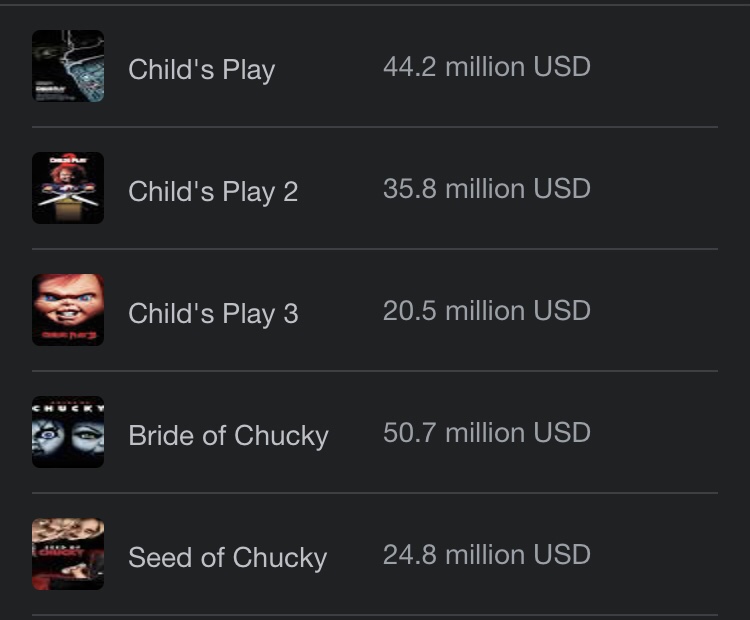Click empty space right of 44.2 million USD
The width and height of the screenshot is (750, 620).
pyautogui.click(x=655, y=67)
